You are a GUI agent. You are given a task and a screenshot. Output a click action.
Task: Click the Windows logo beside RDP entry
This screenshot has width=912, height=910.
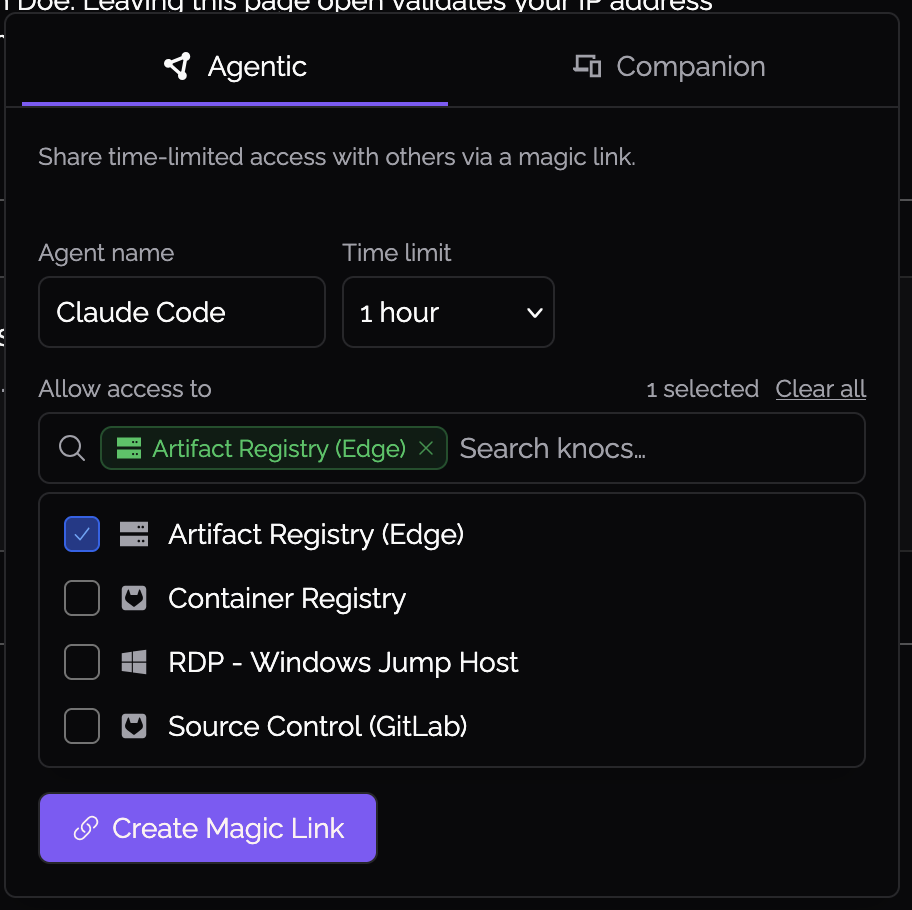(134, 662)
